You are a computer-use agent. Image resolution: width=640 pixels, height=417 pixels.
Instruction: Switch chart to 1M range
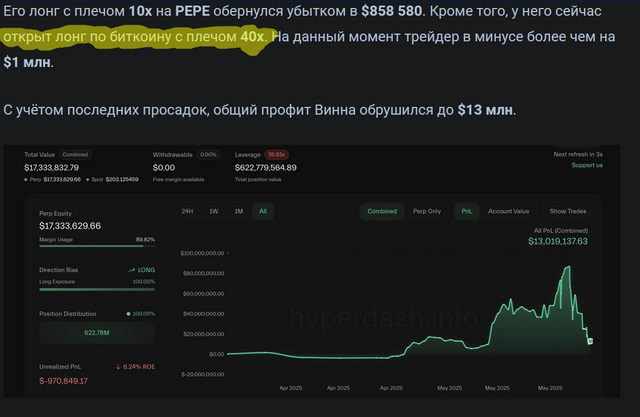click(238, 211)
